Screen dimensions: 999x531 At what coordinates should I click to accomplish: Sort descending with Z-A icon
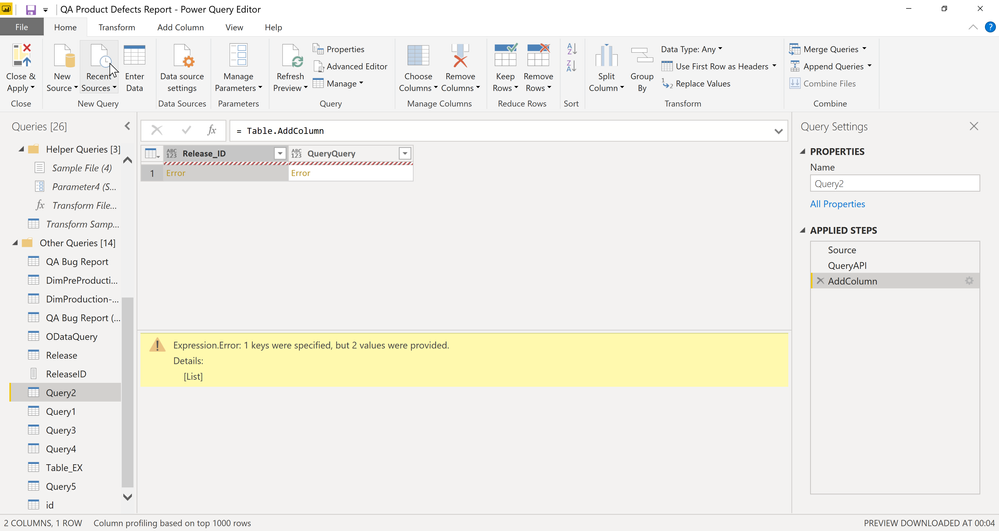point(571,66)
